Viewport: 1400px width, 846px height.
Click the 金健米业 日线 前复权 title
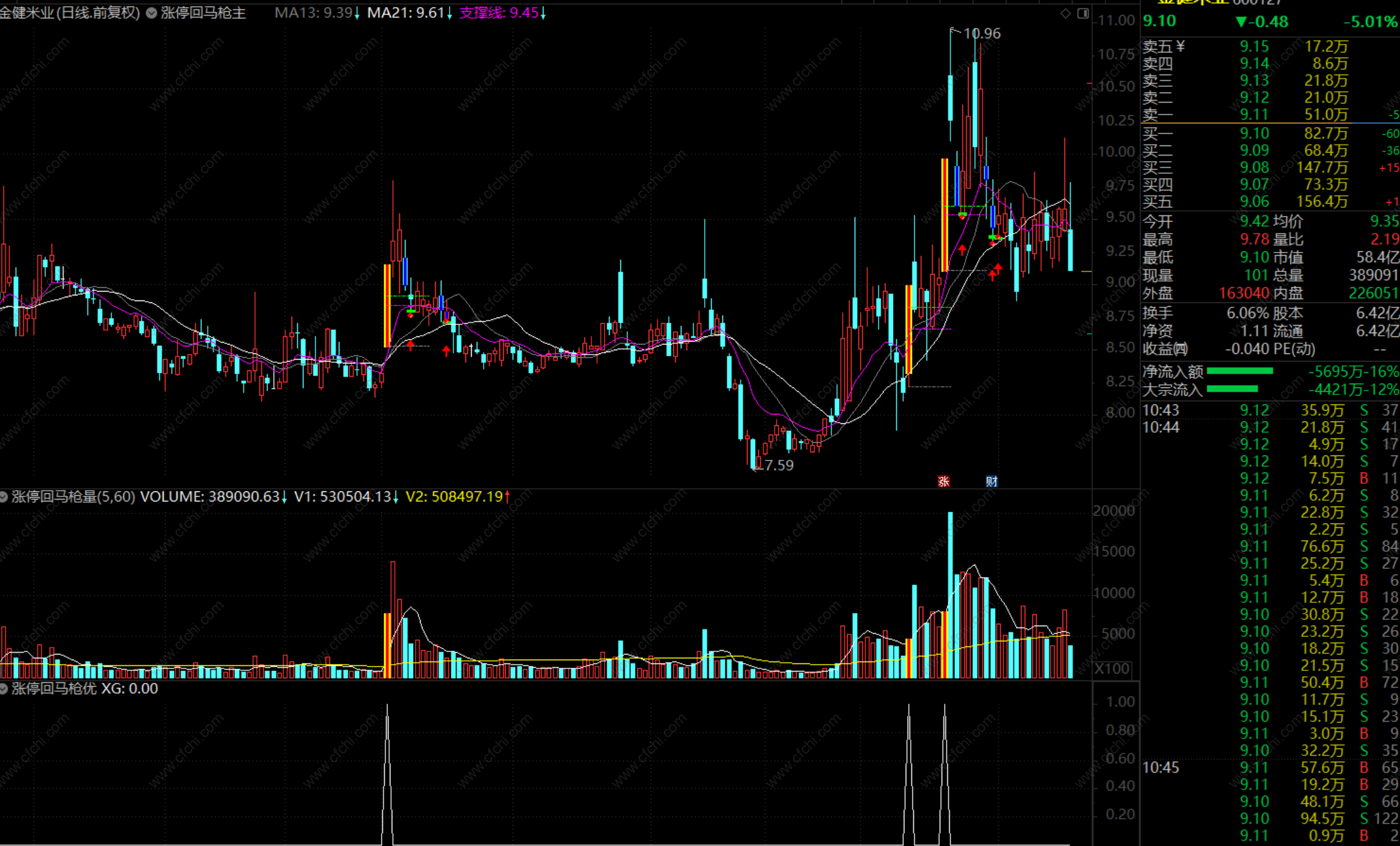(x=69, y=13)
